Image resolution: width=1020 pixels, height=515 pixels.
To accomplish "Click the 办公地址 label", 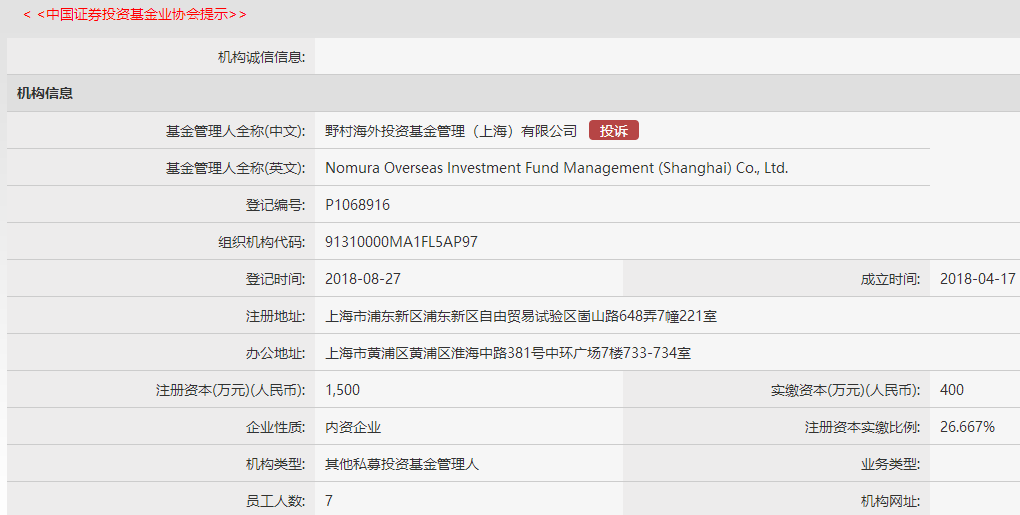I will pos(275,353).
